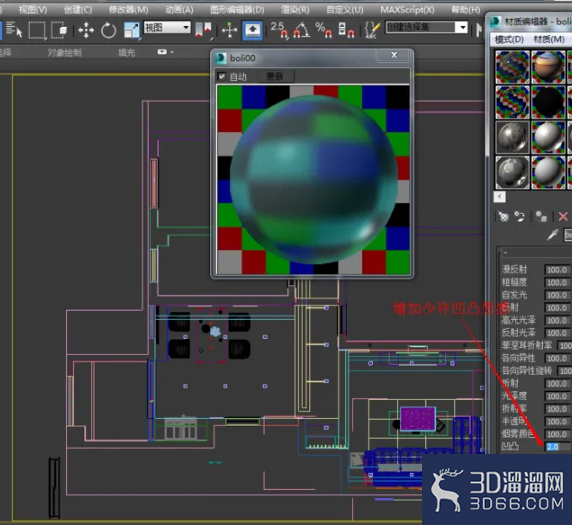The height and width of the screenshot is (525, 572).
Task: Open the 渲染(R) menu
Action: coord(295,10)
